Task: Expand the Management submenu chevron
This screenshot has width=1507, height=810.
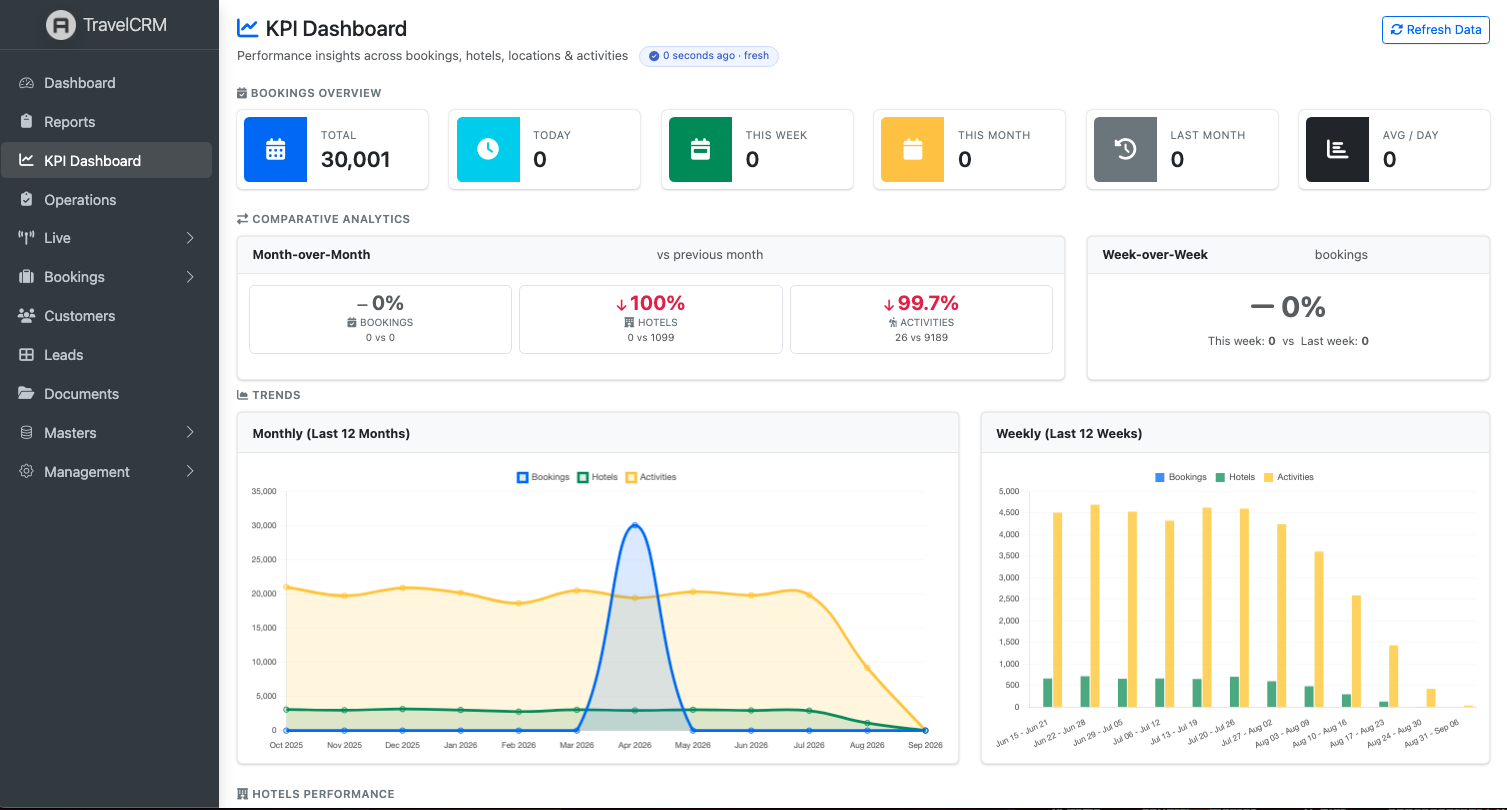Action: coord(190,472)
